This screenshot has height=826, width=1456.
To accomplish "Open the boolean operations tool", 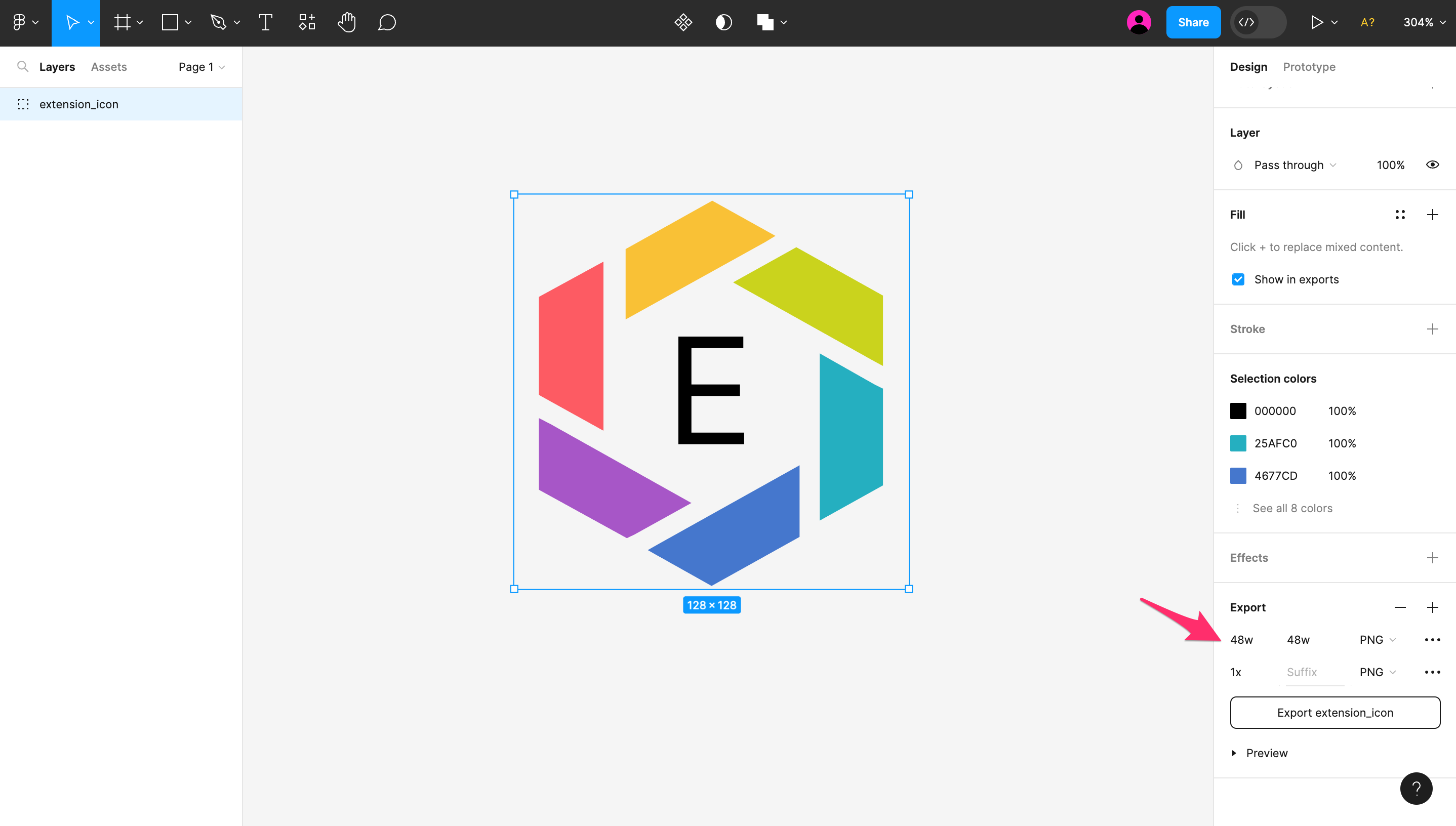I will click(x=765, y=23).
